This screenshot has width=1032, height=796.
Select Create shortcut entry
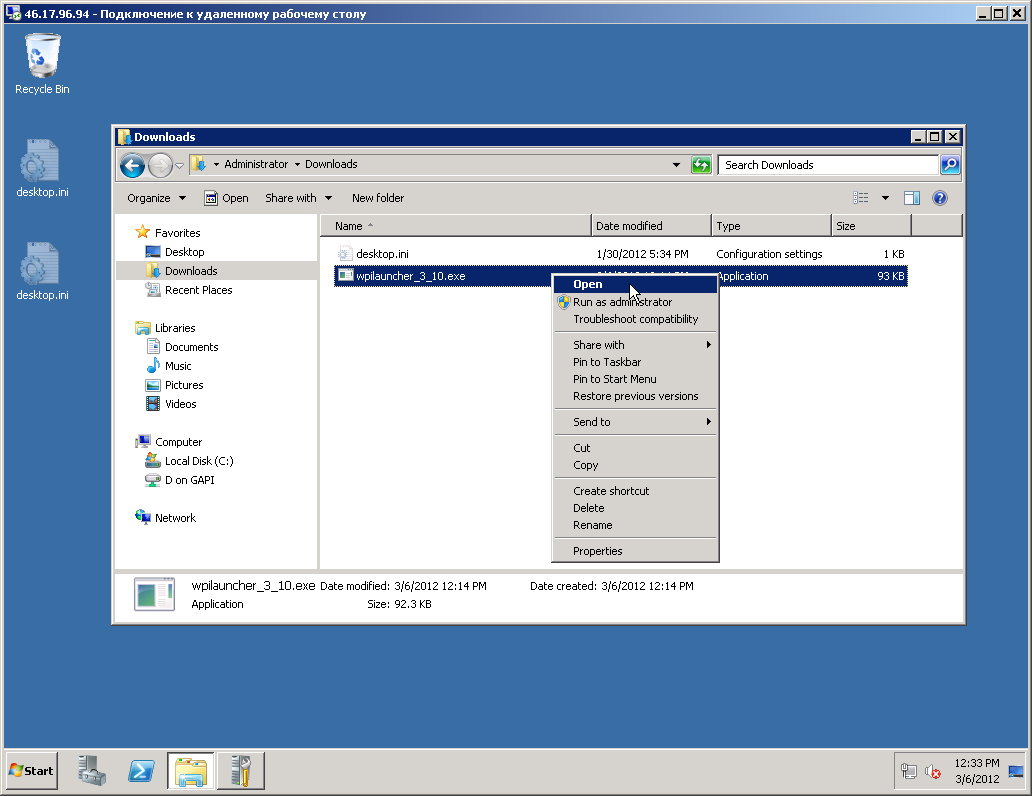pos(635,491)
